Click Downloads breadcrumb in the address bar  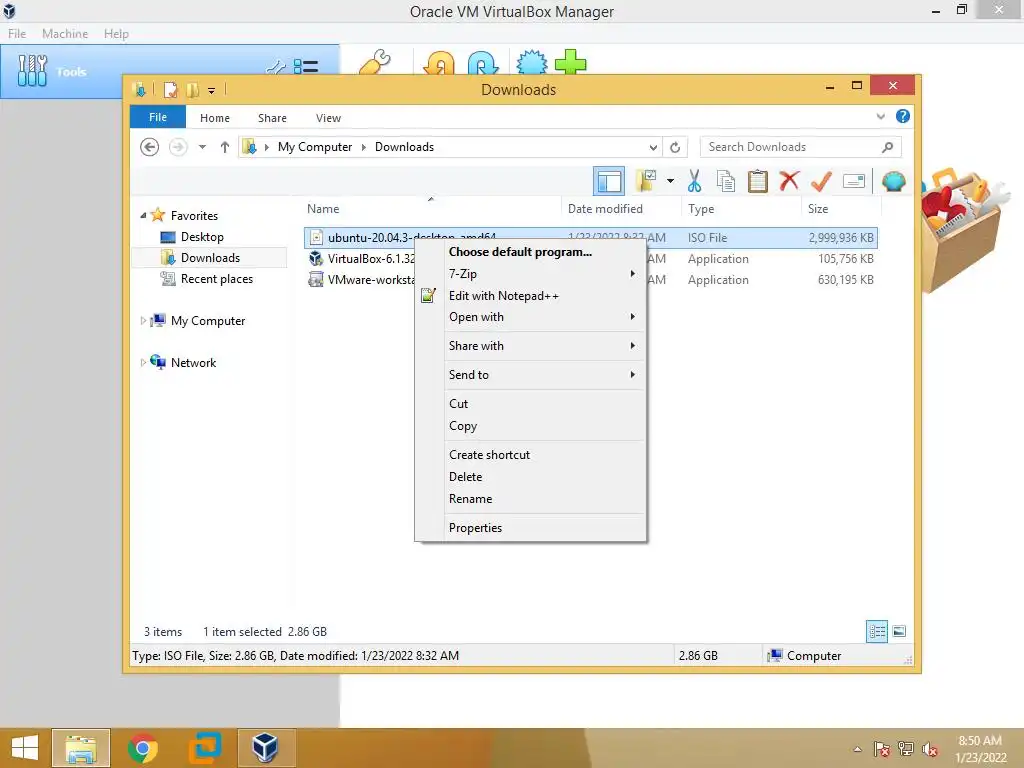pyautogui.click(x=404, y=147)
